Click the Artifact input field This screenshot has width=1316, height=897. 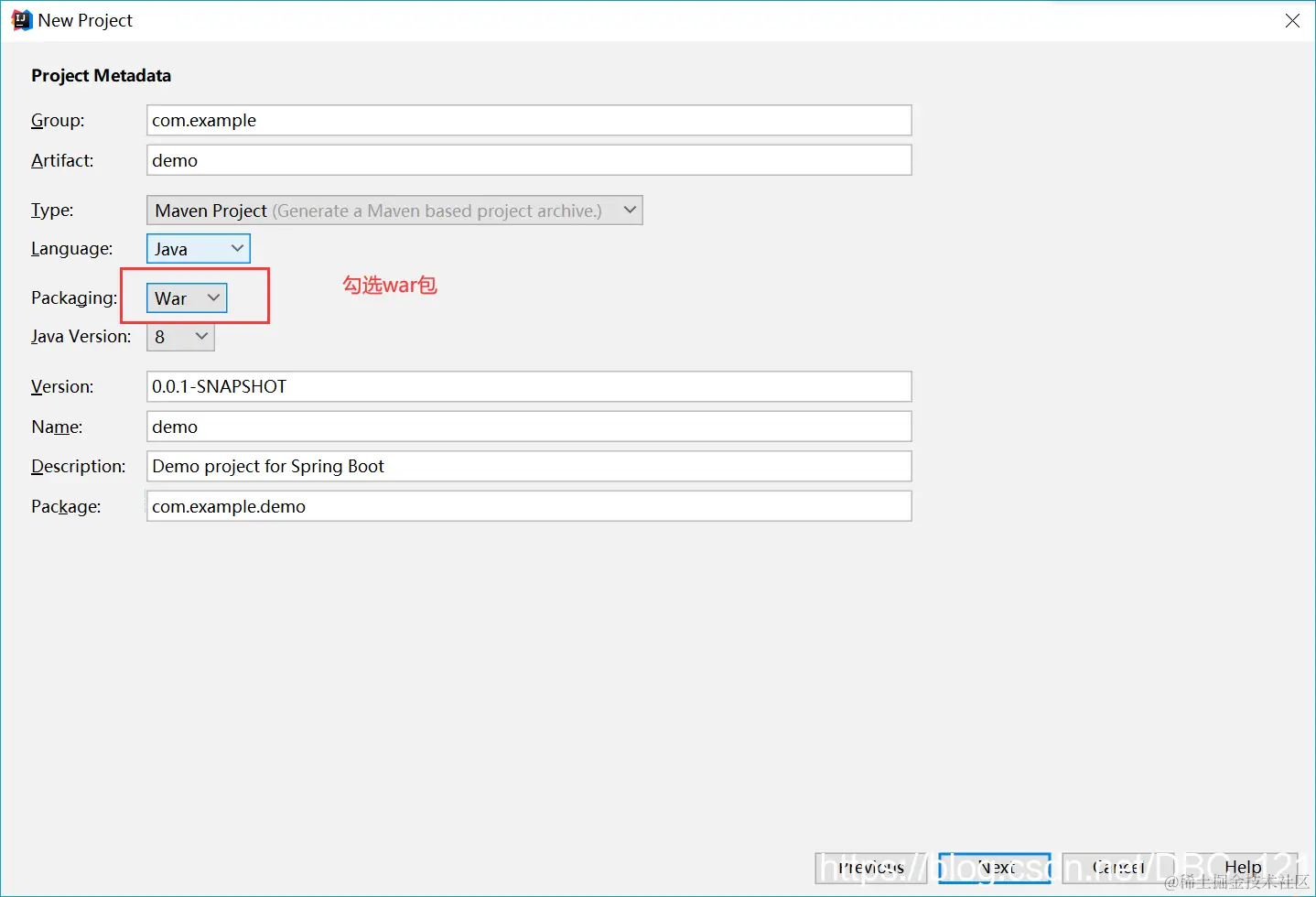(529, 160)
